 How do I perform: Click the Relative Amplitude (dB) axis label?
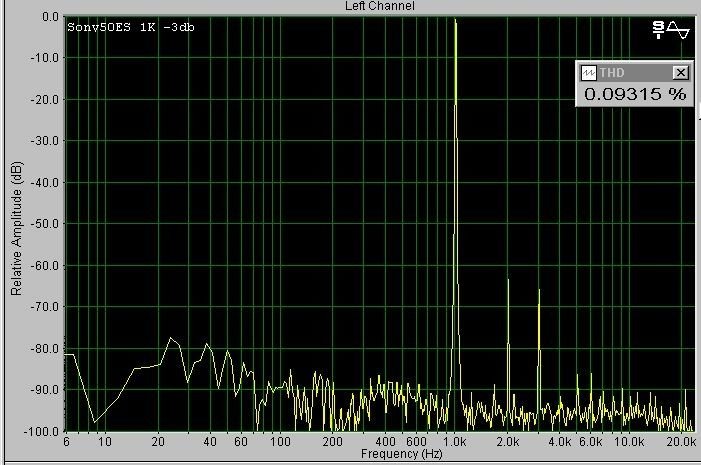point(16,228)
